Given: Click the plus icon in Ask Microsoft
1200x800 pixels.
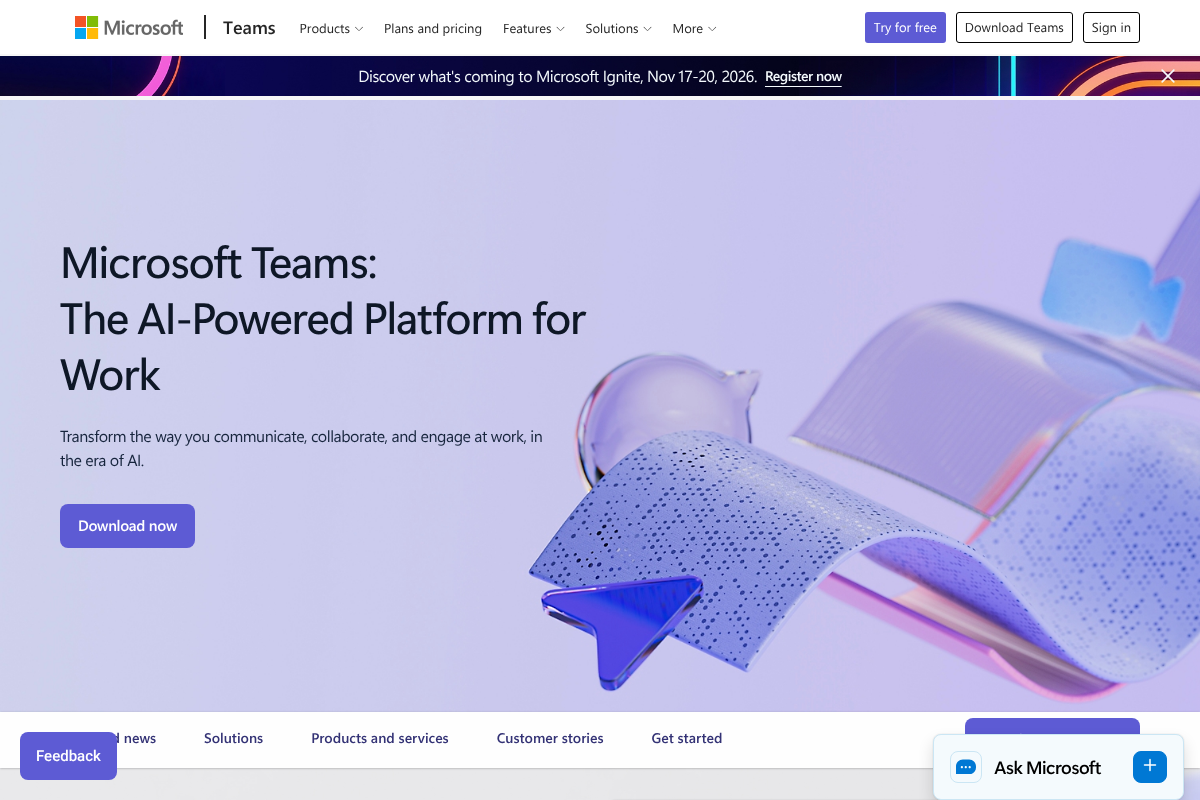Looking at the screenshot, I should pos(1150,766).
